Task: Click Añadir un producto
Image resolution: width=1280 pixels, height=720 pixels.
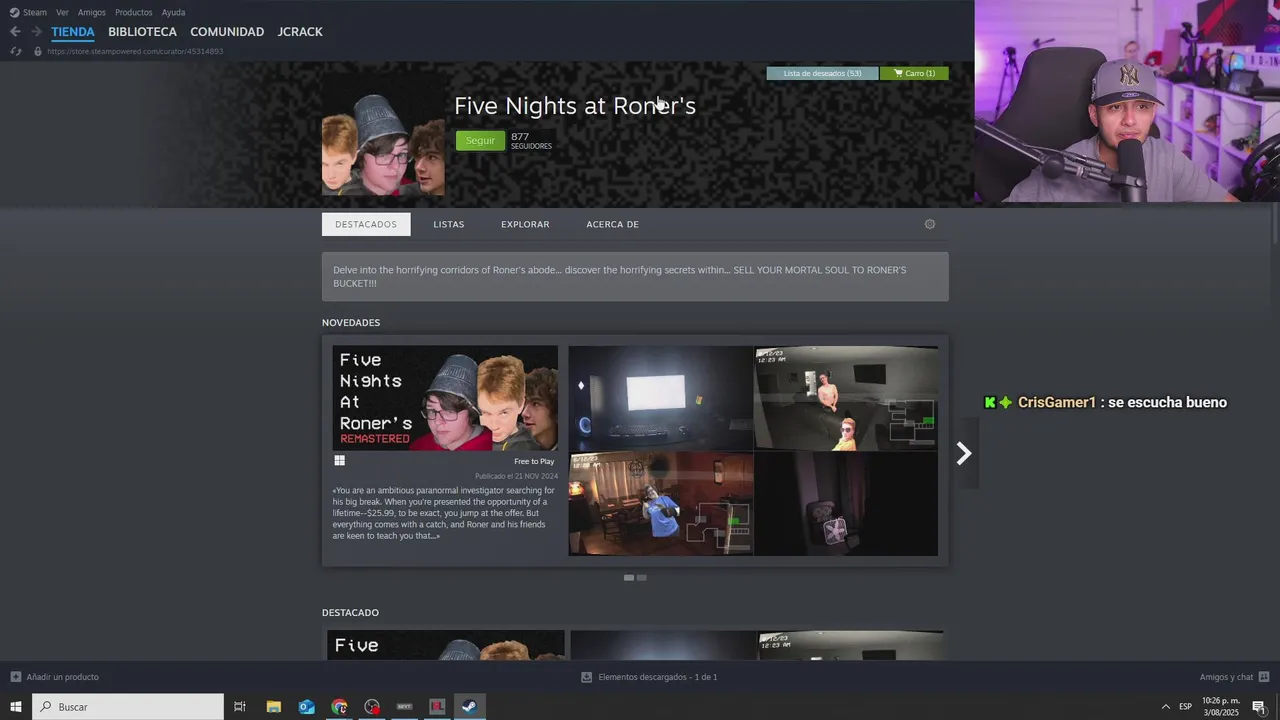Action: pos(55,677)
